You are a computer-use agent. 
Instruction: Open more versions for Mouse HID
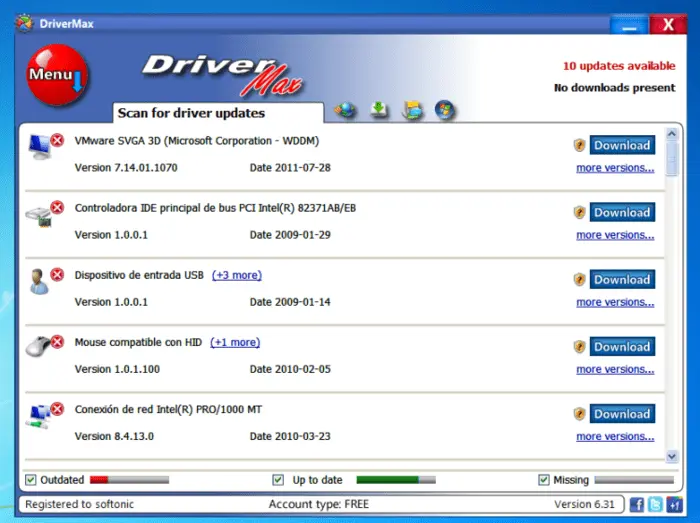tap(615, 369)
